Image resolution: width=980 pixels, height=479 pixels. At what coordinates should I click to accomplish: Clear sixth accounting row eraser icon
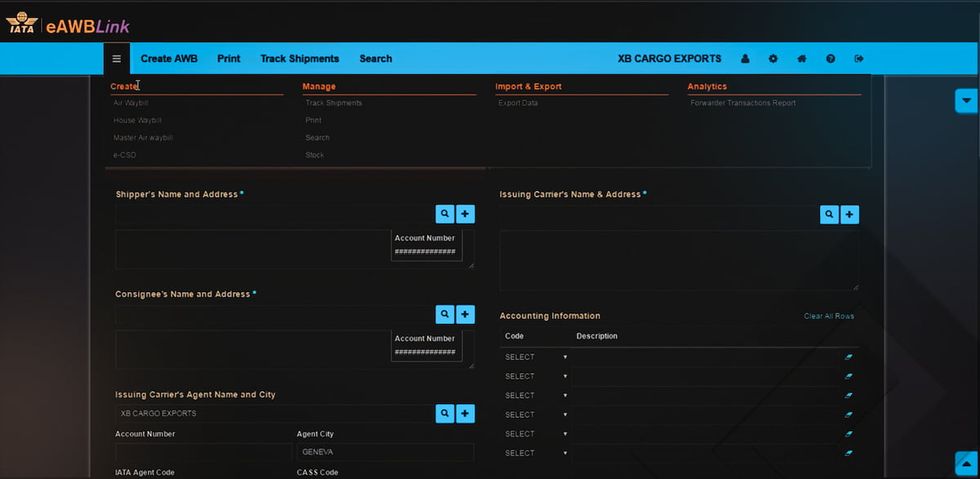tap(848, 453)
